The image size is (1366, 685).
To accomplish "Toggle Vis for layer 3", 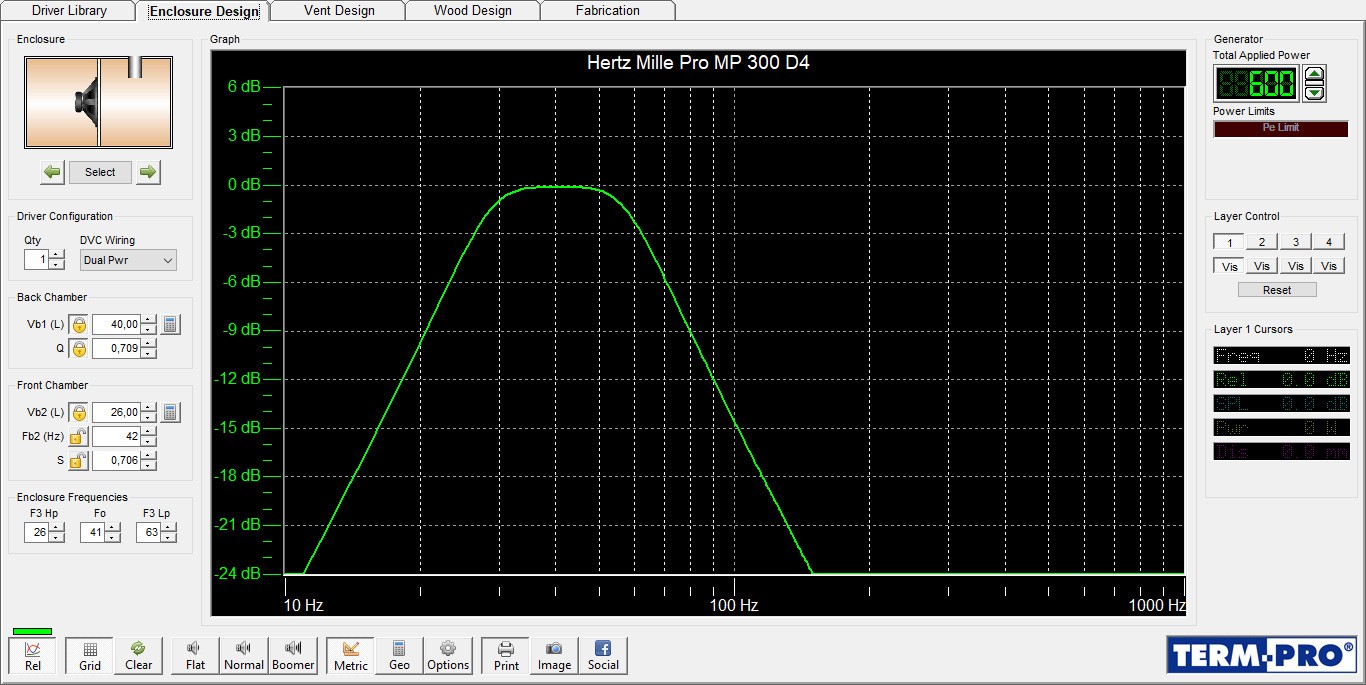I will pyautogui.click(x=1296, y=266).
